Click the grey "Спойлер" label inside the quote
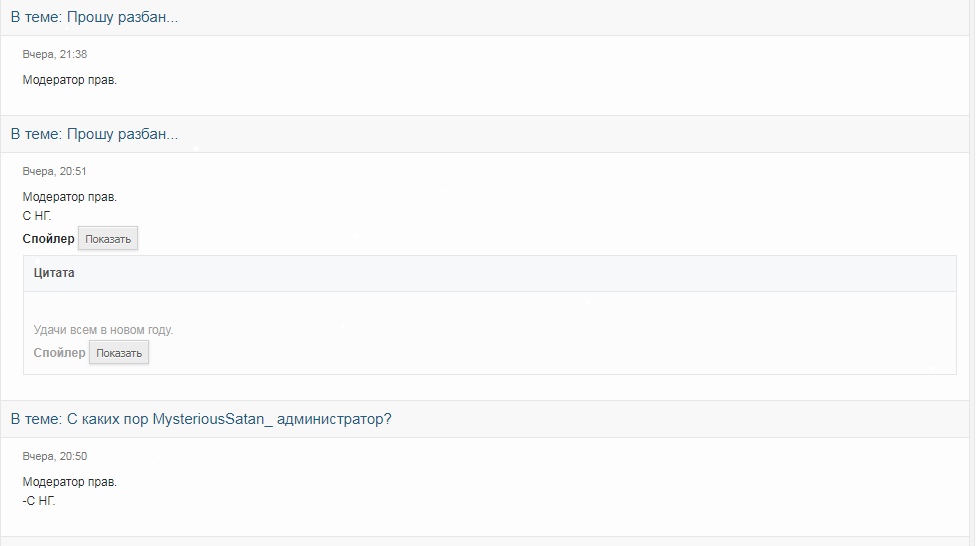The height and width of the screenshot is (546, 976). (59, 352)
